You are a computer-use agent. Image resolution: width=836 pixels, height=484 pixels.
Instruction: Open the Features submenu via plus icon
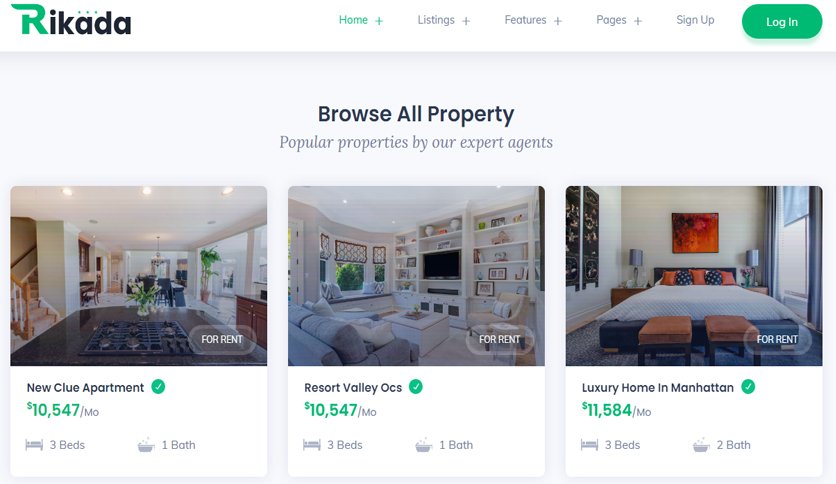(x=558, y=21)
